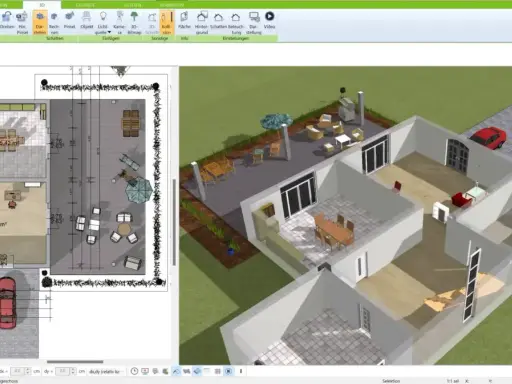Select the blue parasol in 3D view
512x384 pixels.
[276, 121]
